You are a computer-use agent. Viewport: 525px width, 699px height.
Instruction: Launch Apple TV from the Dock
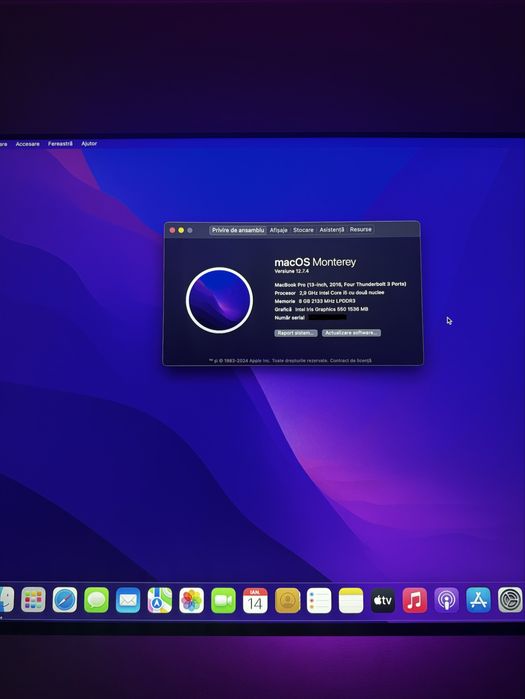coord(383,600)
